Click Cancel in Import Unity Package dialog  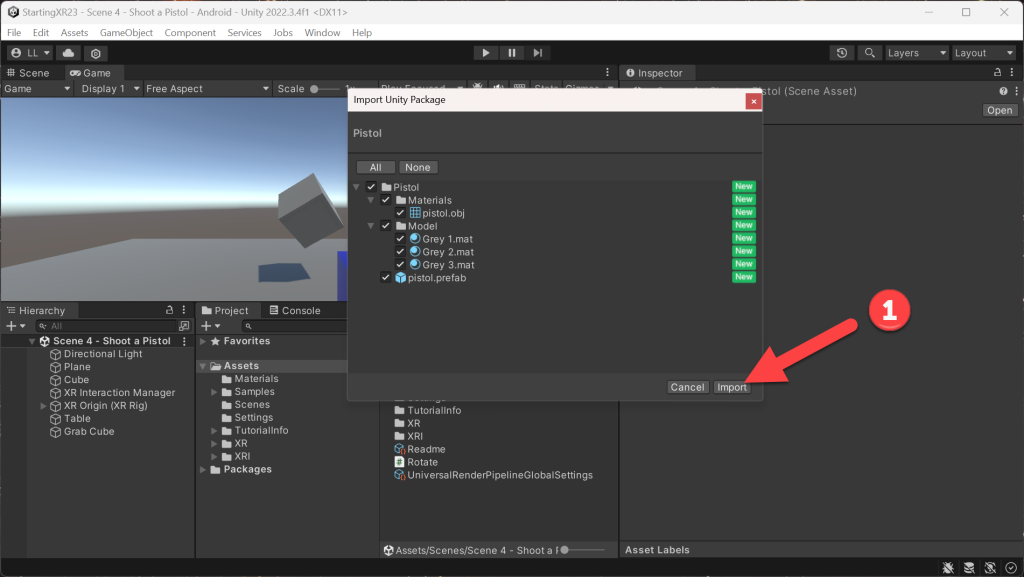(x=688, y=387)
